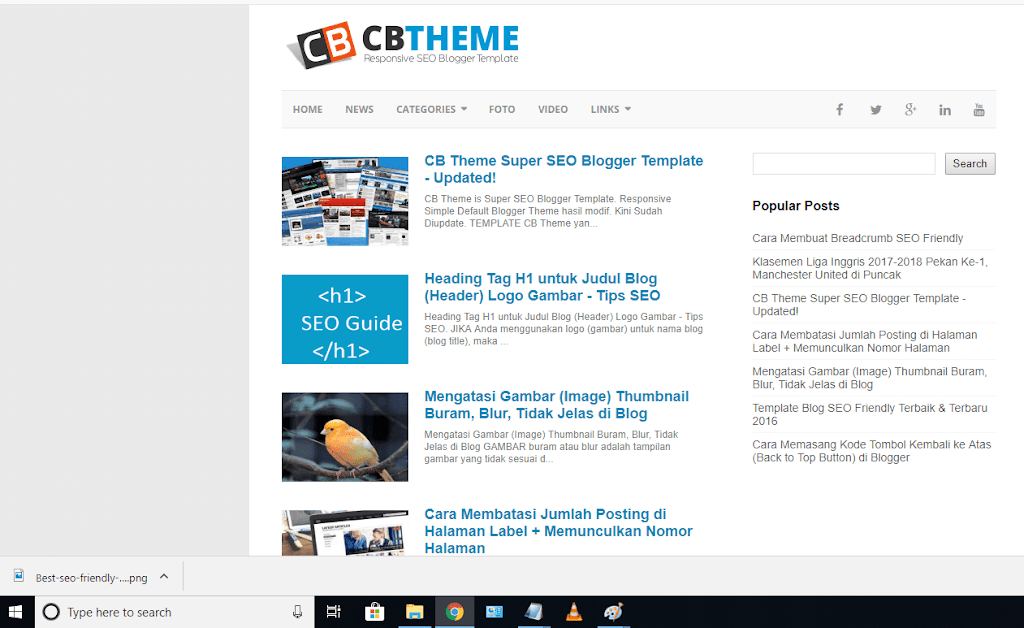Viewport: 1024px width, 628px height.
Task: Open the Facebook social icon
Action: coord(839,109)
